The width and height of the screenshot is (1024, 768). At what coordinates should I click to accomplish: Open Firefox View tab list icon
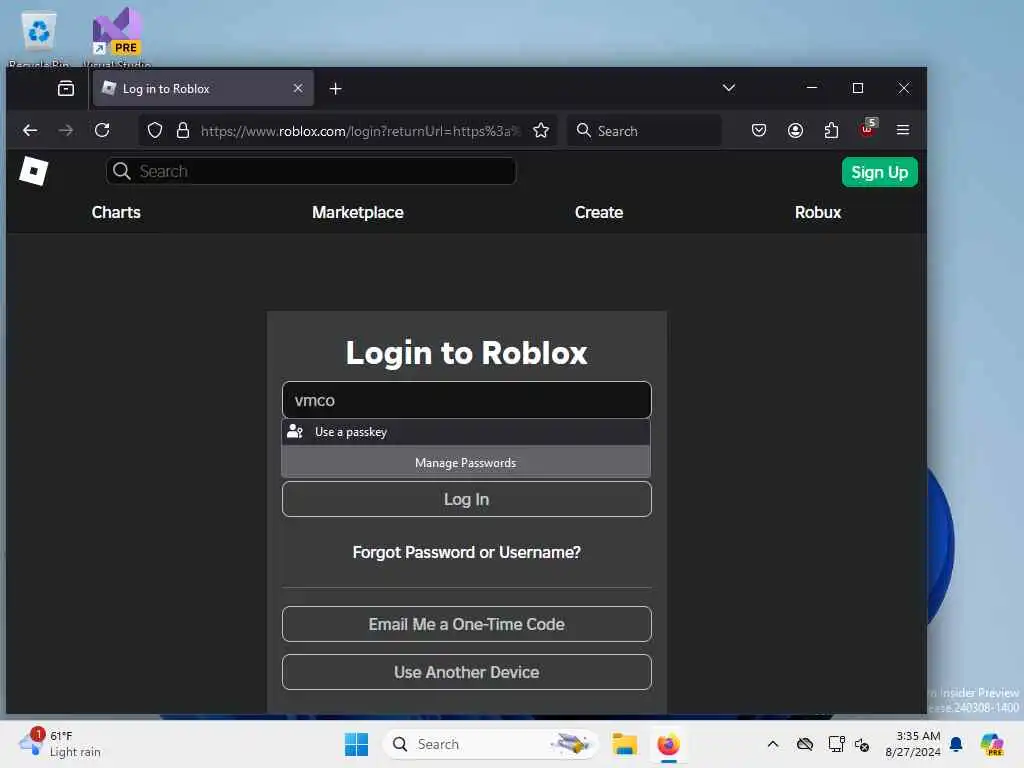[66, 88]
